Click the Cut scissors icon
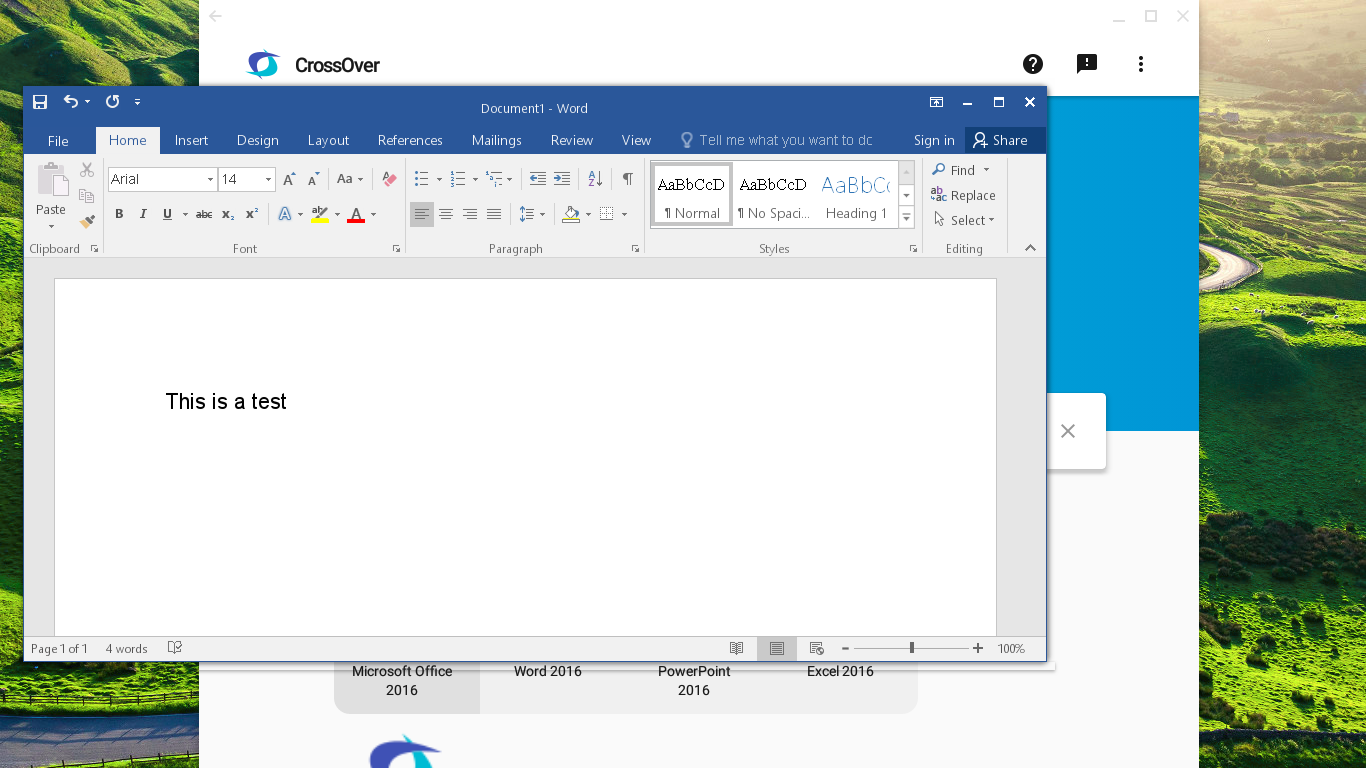This screenshot has width=1366, height=768. tap(87, 170)
